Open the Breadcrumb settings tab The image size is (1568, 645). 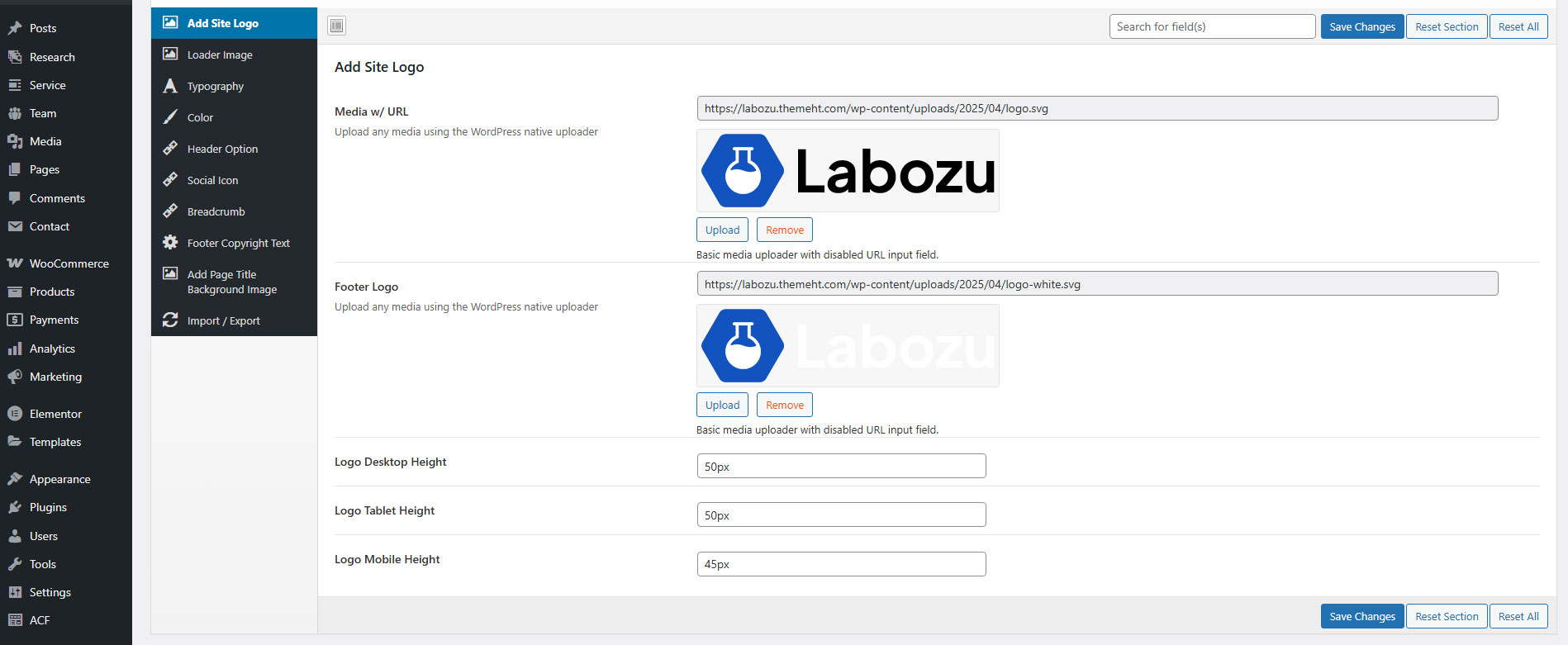(x=216, y=211)
